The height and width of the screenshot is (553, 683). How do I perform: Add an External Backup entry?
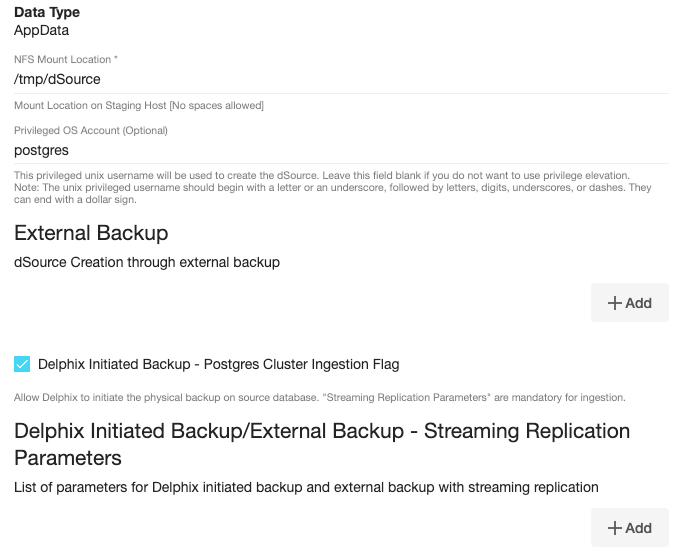(x=630, y=303)
